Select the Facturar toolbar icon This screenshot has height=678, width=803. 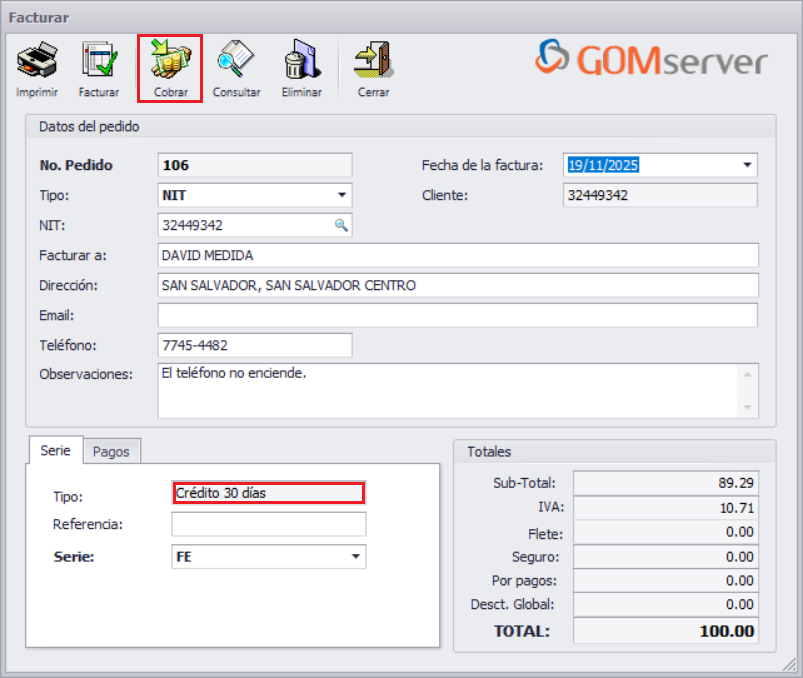tap(99, 58)
